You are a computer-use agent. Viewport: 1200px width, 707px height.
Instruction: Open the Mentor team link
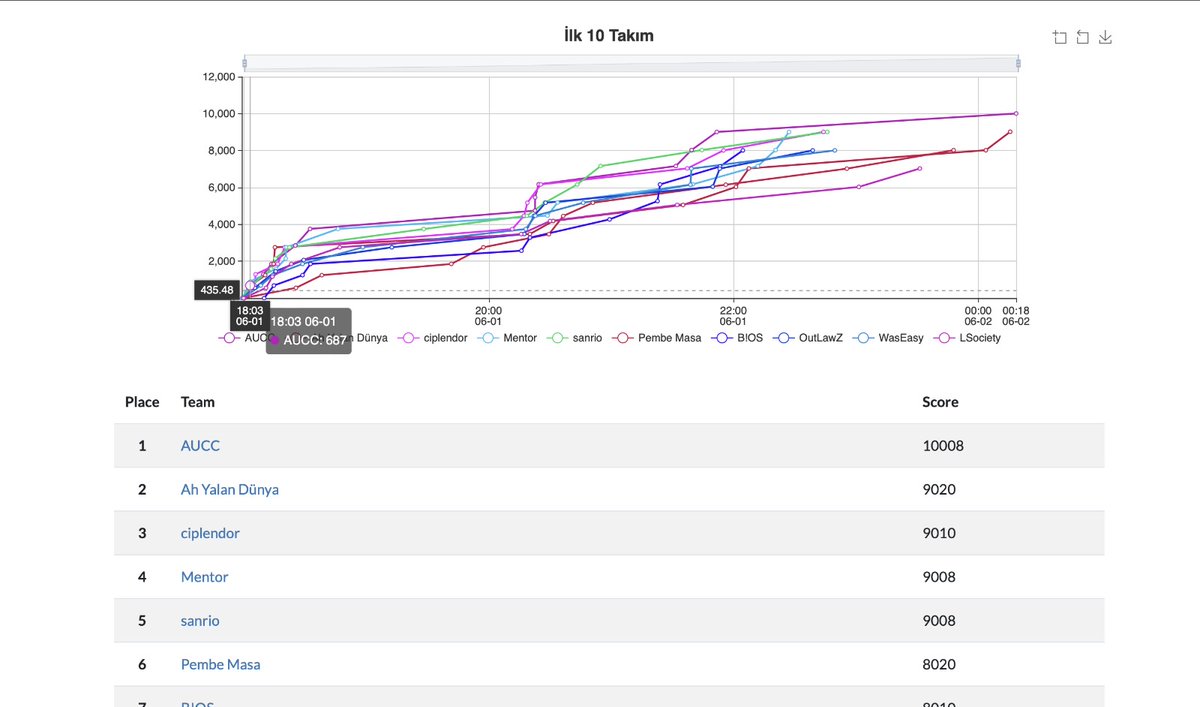click(x=205, y=577)
